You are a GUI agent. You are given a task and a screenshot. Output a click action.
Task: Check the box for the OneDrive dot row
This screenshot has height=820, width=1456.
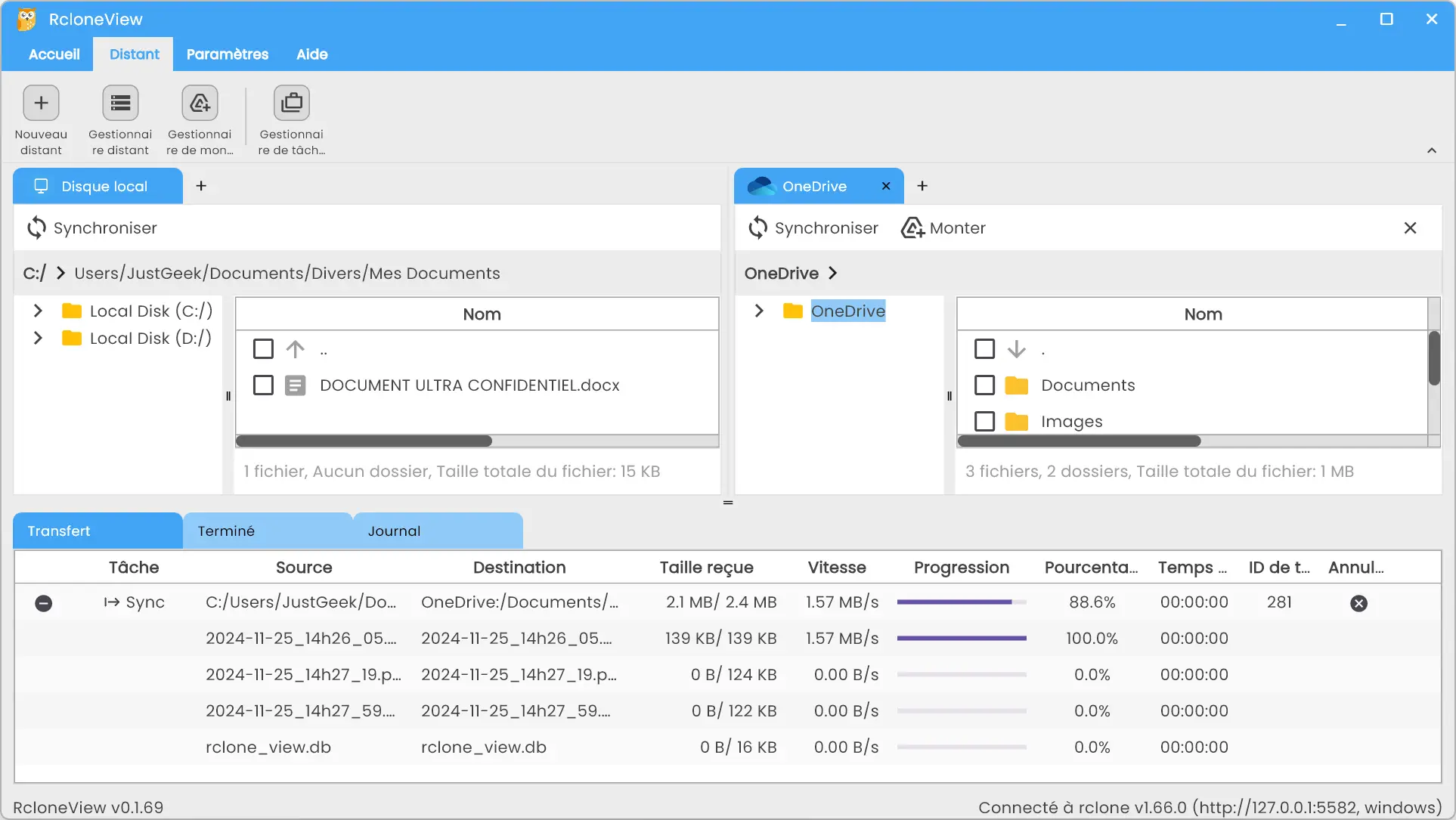(984, 349)
